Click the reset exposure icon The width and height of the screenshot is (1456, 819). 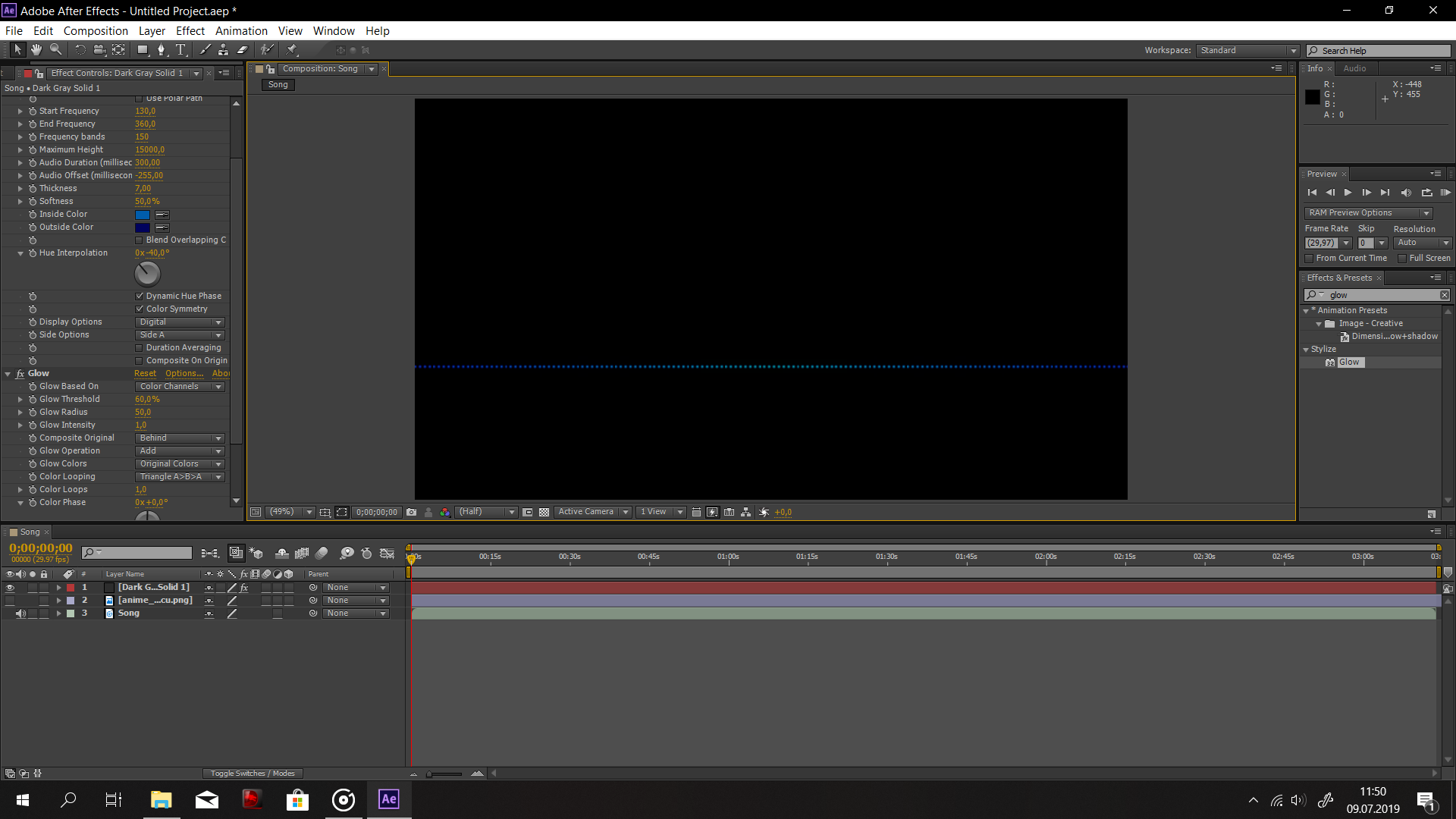(764, 513)
